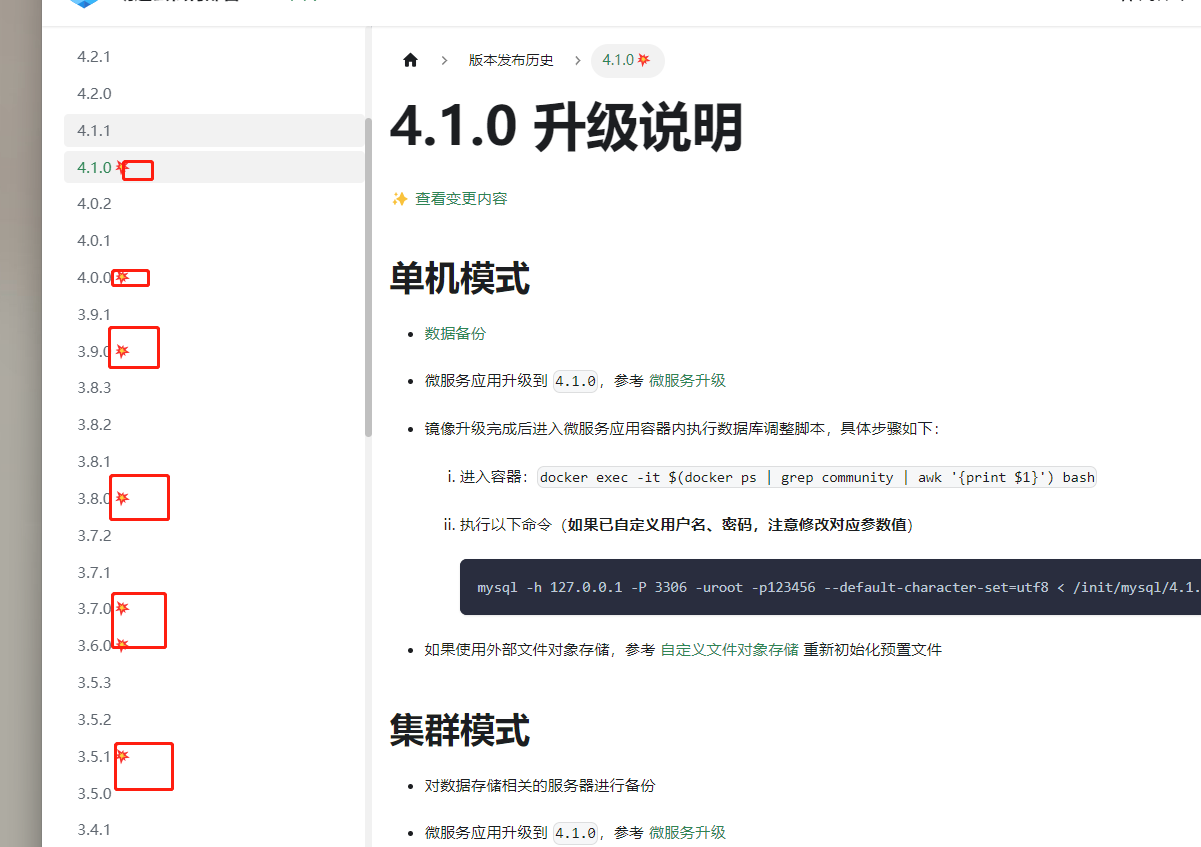The image size is (1201, 847).
Task: Open the 查看变更内容 link
Action: (x=461, y=199)
